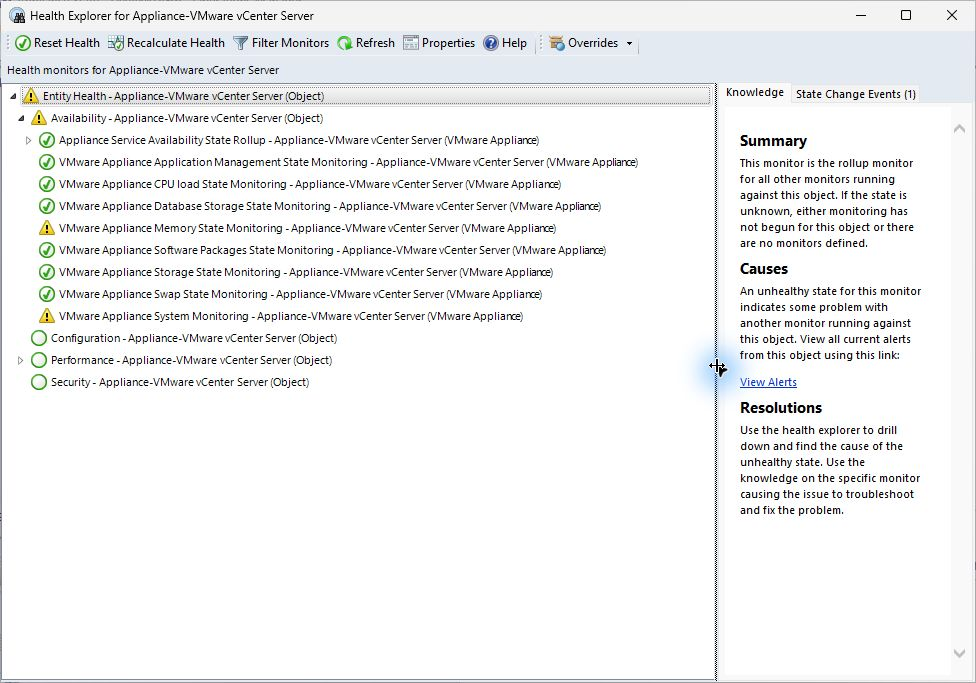Open the Overrides dropdown arrow
The image size is (976, 683).
pyautogui.click(x=629, y=43)
